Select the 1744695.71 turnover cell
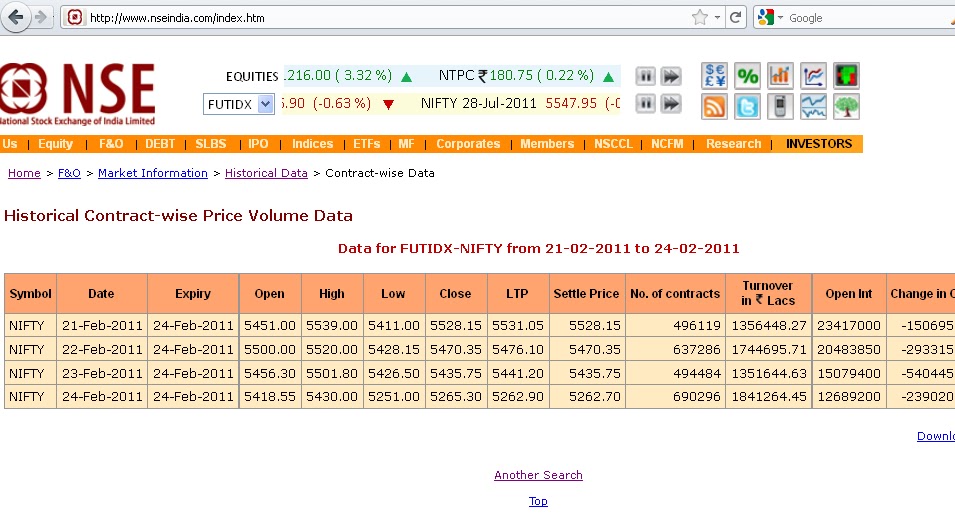The image size is (955, 516). pyautogui.click(x=768, y=350)
